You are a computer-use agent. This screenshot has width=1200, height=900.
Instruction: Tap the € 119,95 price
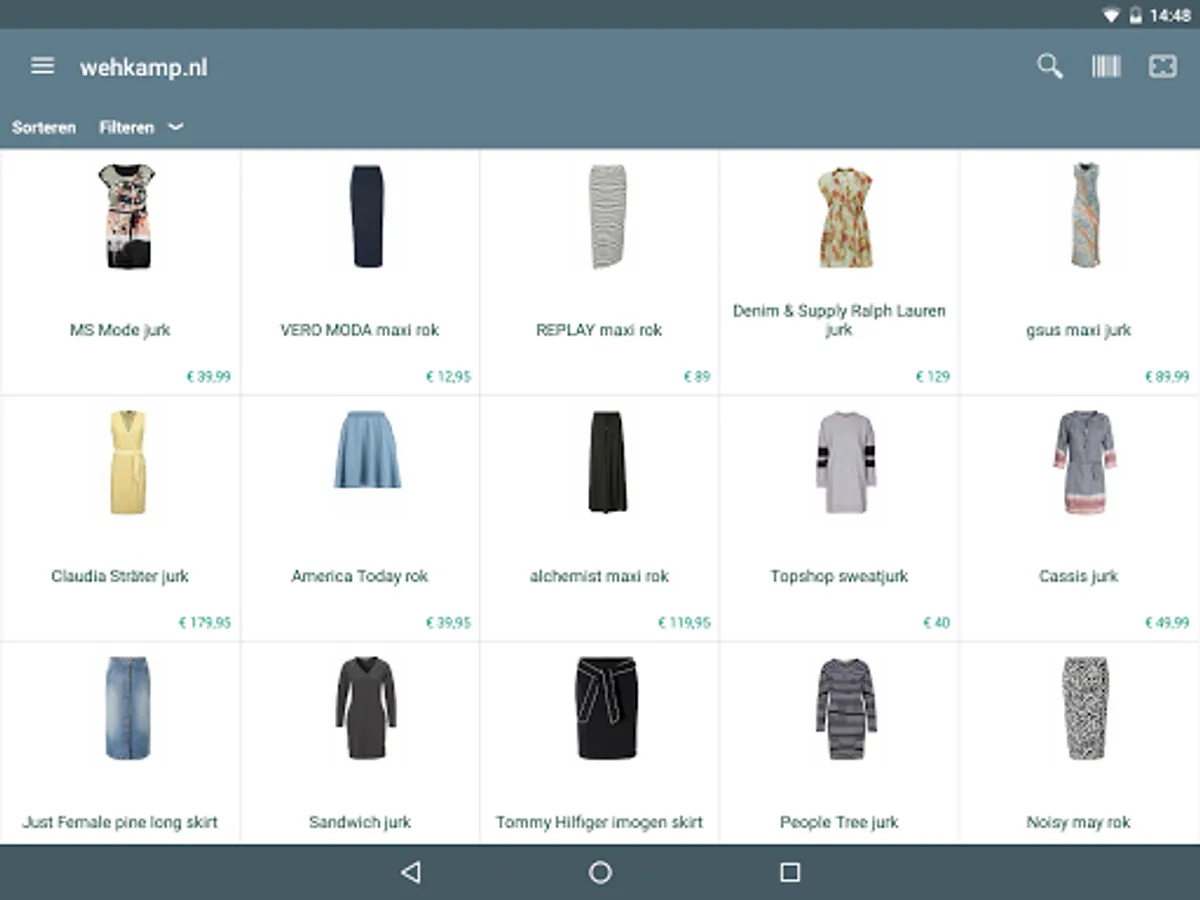[685, 623]
